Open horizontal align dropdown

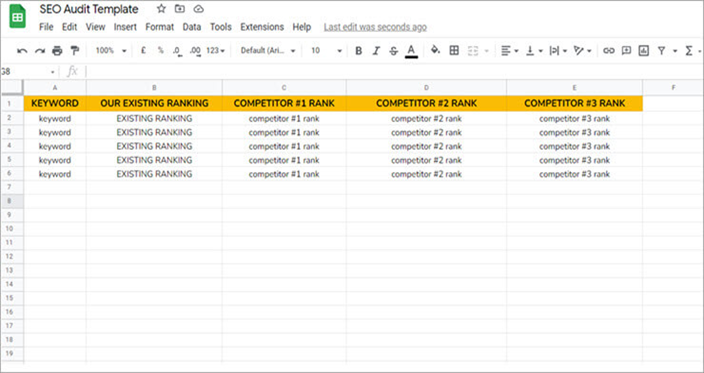tap(510, 51)
